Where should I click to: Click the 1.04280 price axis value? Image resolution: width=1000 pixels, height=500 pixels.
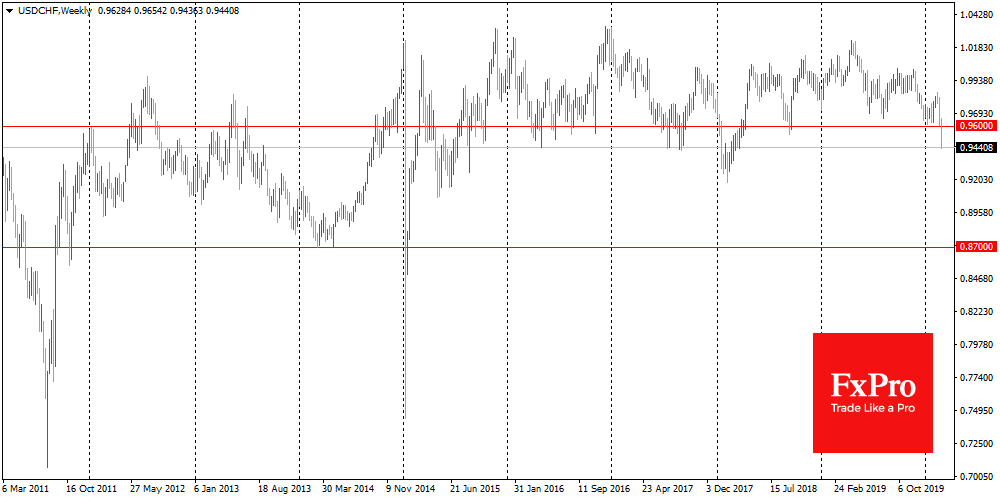(x=976, y=15)
